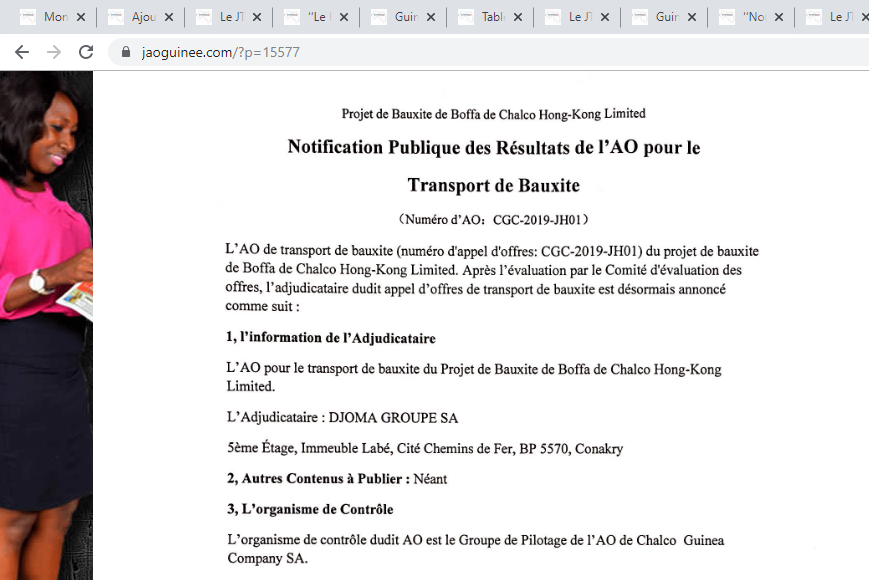View site security info via lock icon
The height and width of the screenshot is (580, 869).
click(x=126, y=52)
